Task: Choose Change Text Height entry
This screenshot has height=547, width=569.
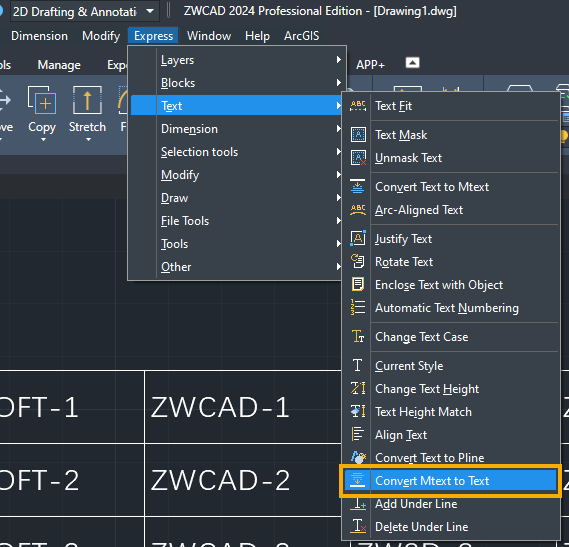Action: (451, 388)
